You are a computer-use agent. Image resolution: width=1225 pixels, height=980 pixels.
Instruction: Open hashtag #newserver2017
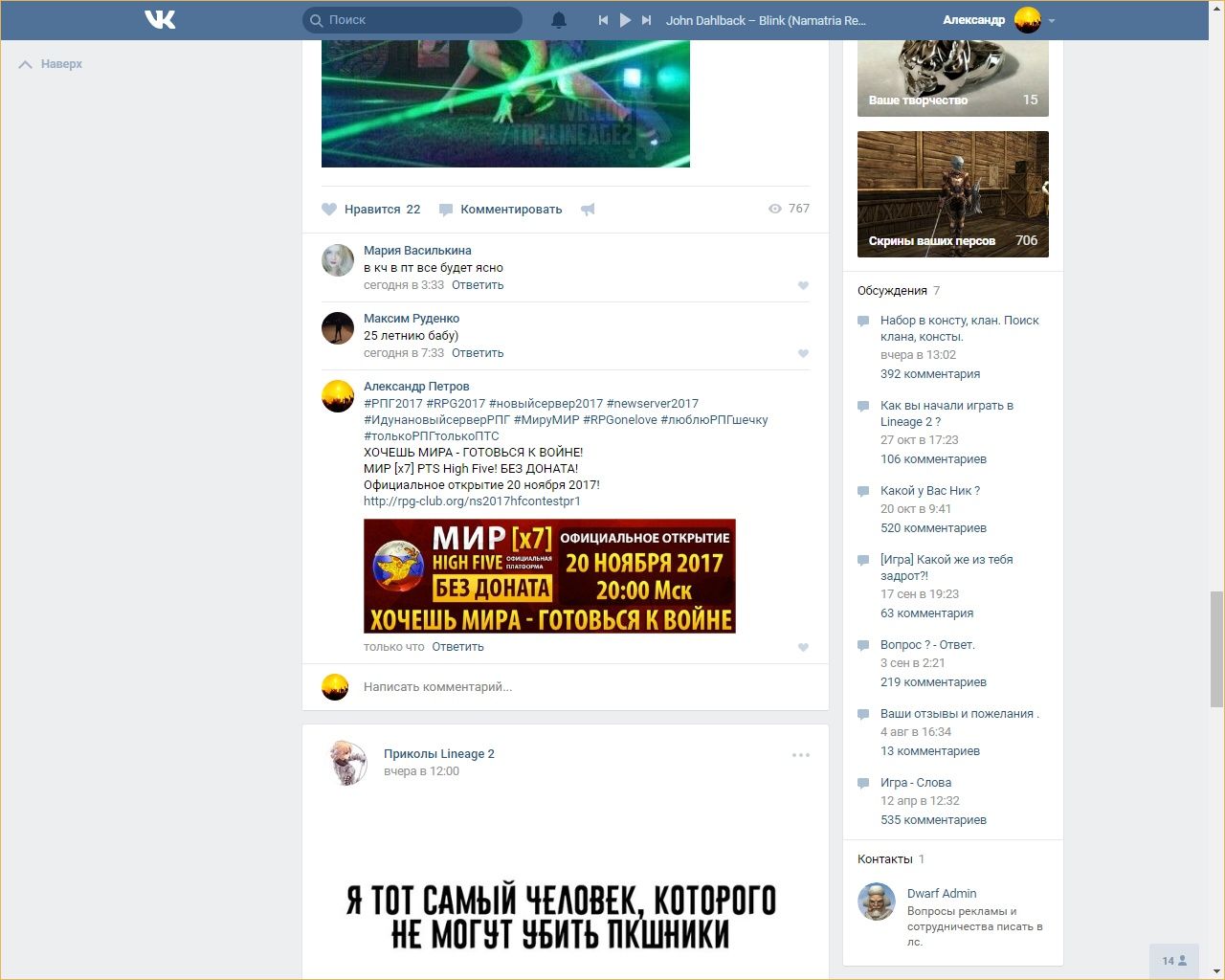coord(653,404)
